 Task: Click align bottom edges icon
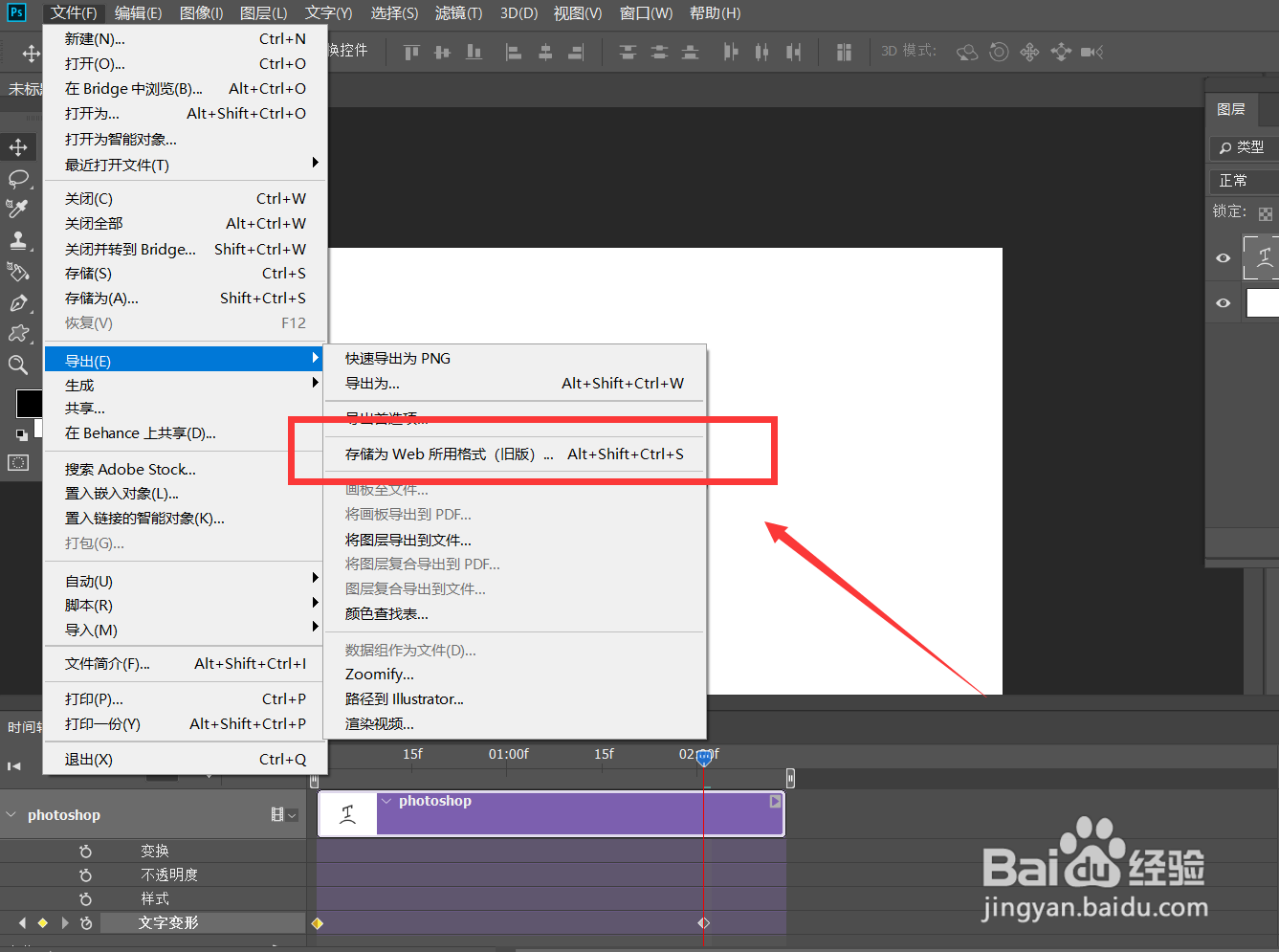(474, 52)
